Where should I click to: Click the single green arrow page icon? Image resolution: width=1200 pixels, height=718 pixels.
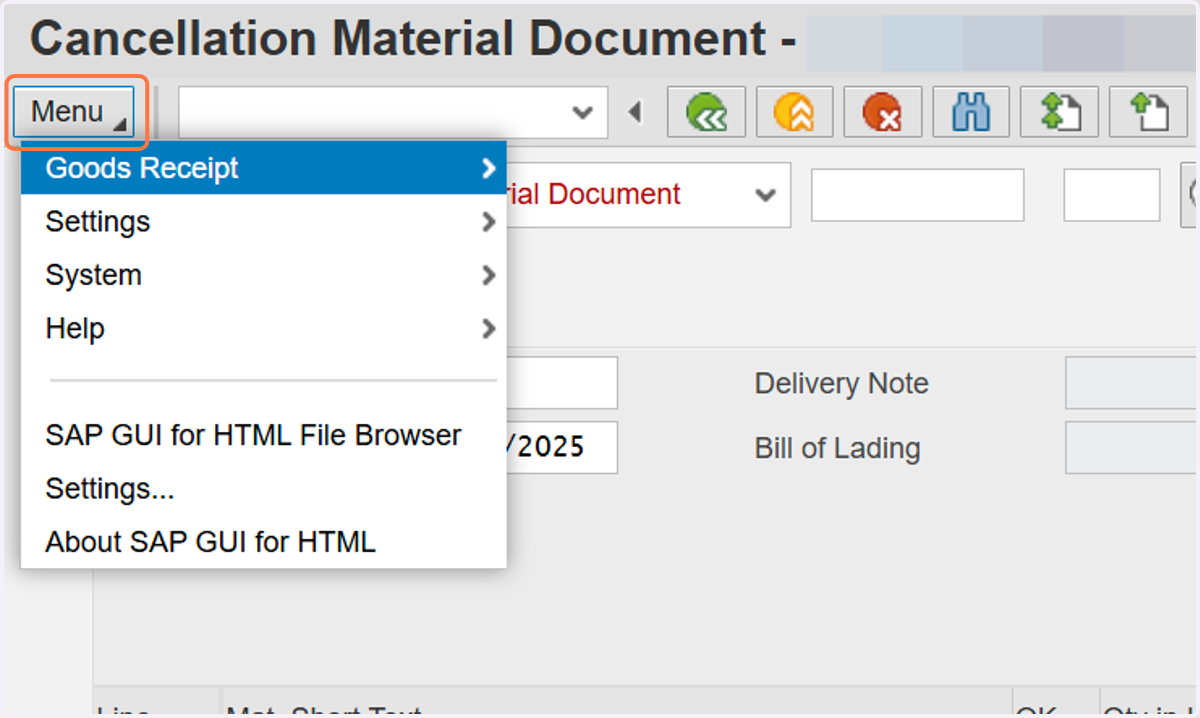click(1147, 112)
